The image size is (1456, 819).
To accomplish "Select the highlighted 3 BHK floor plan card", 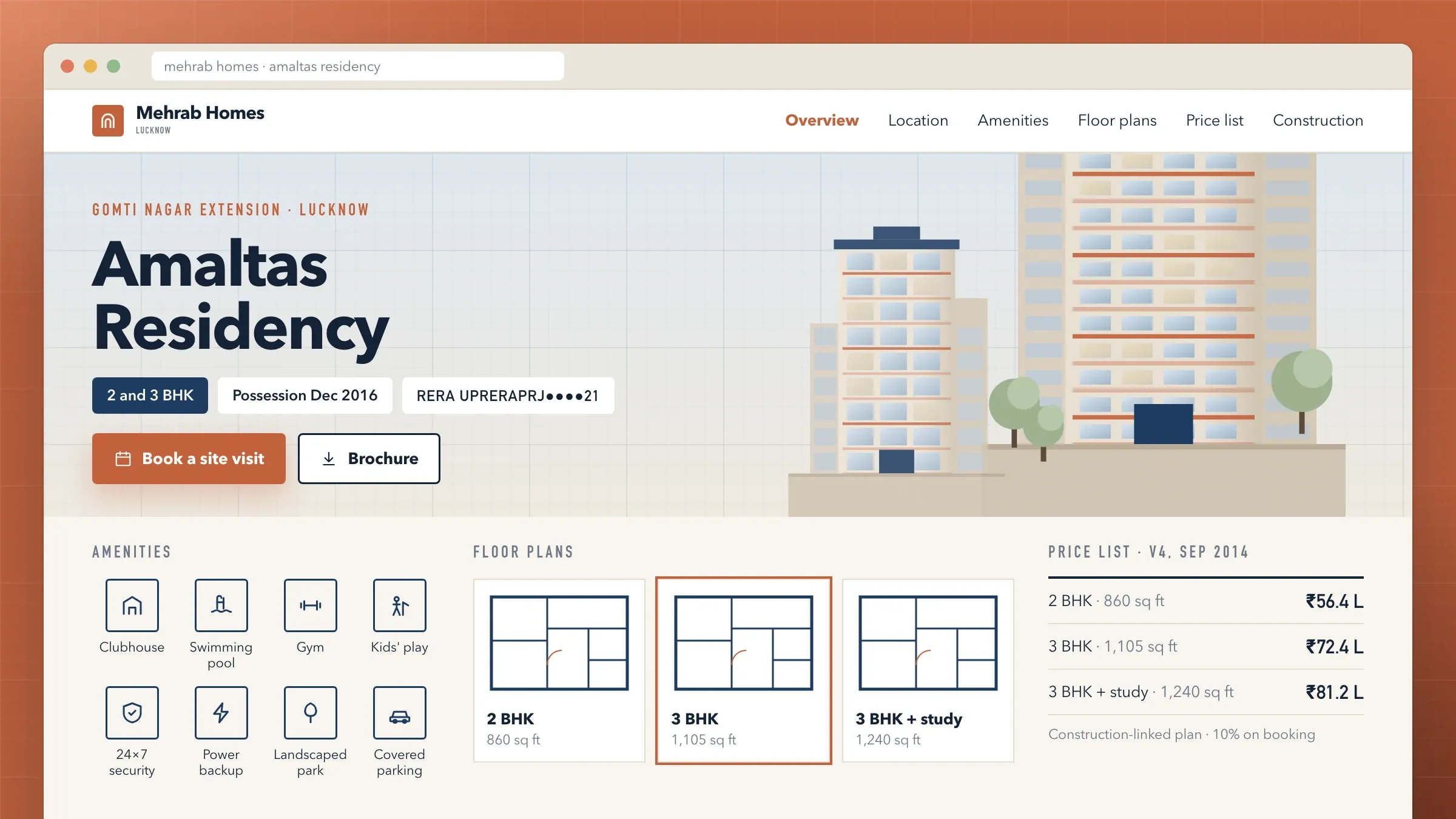I will pos(744,670).
